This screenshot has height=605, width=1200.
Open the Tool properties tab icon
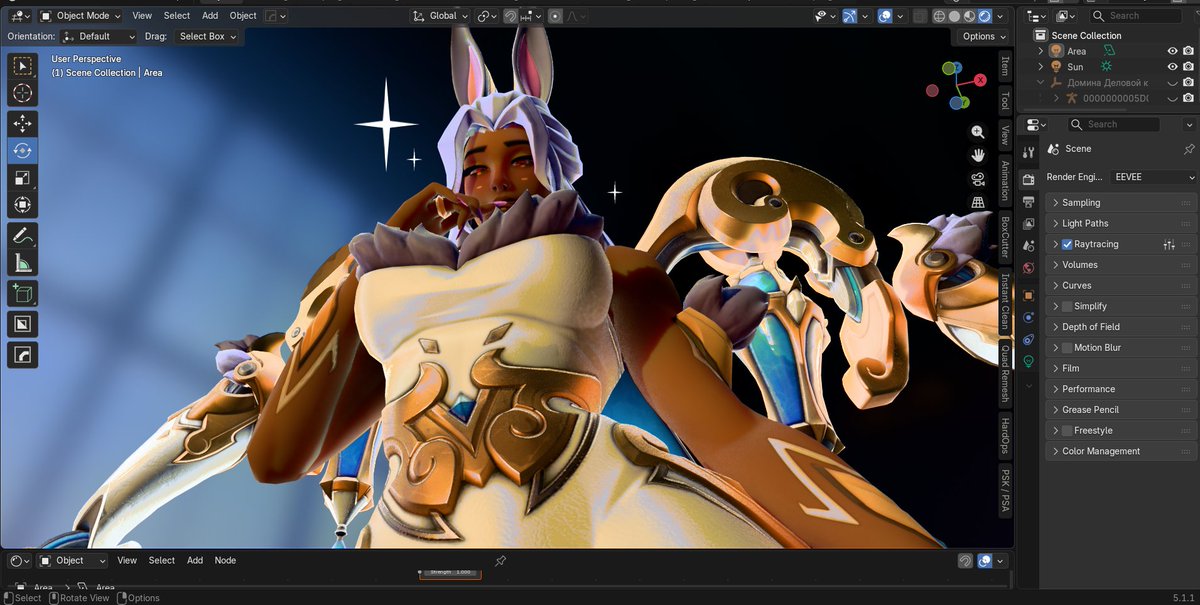(1028, 152)
